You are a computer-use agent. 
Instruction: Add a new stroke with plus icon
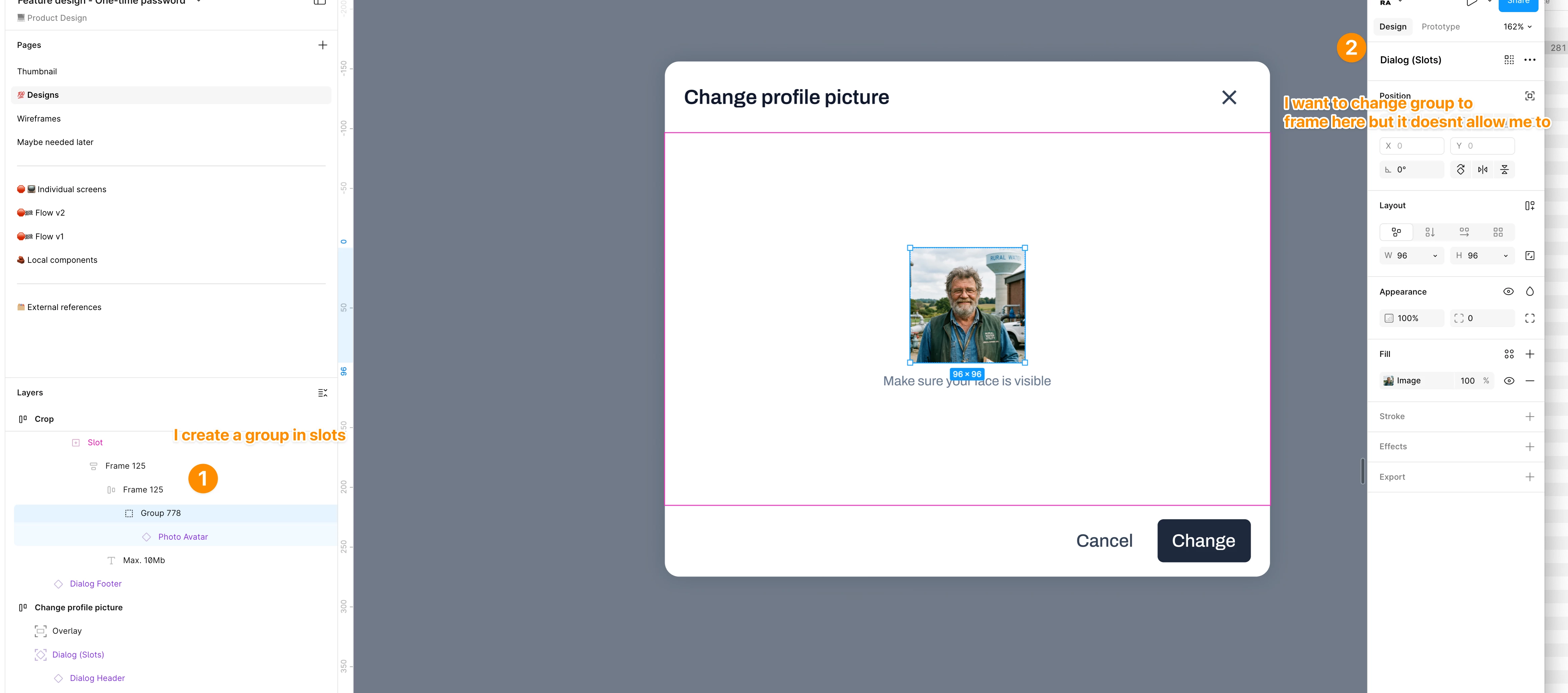pos(1529,416)
